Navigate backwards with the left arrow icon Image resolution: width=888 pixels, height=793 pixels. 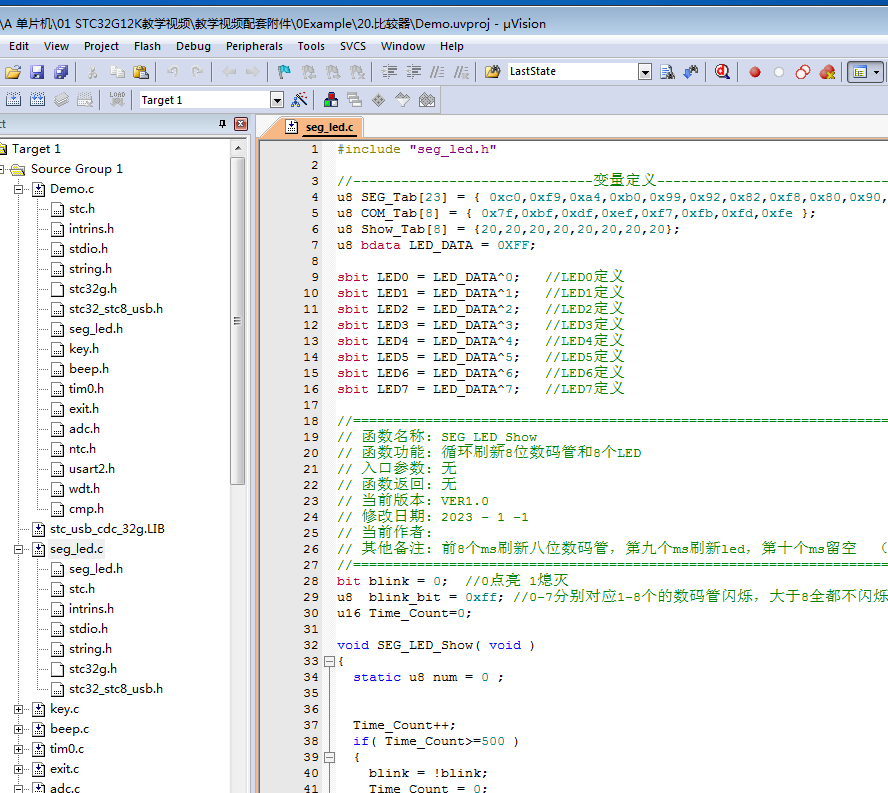[x=229, y=72]
